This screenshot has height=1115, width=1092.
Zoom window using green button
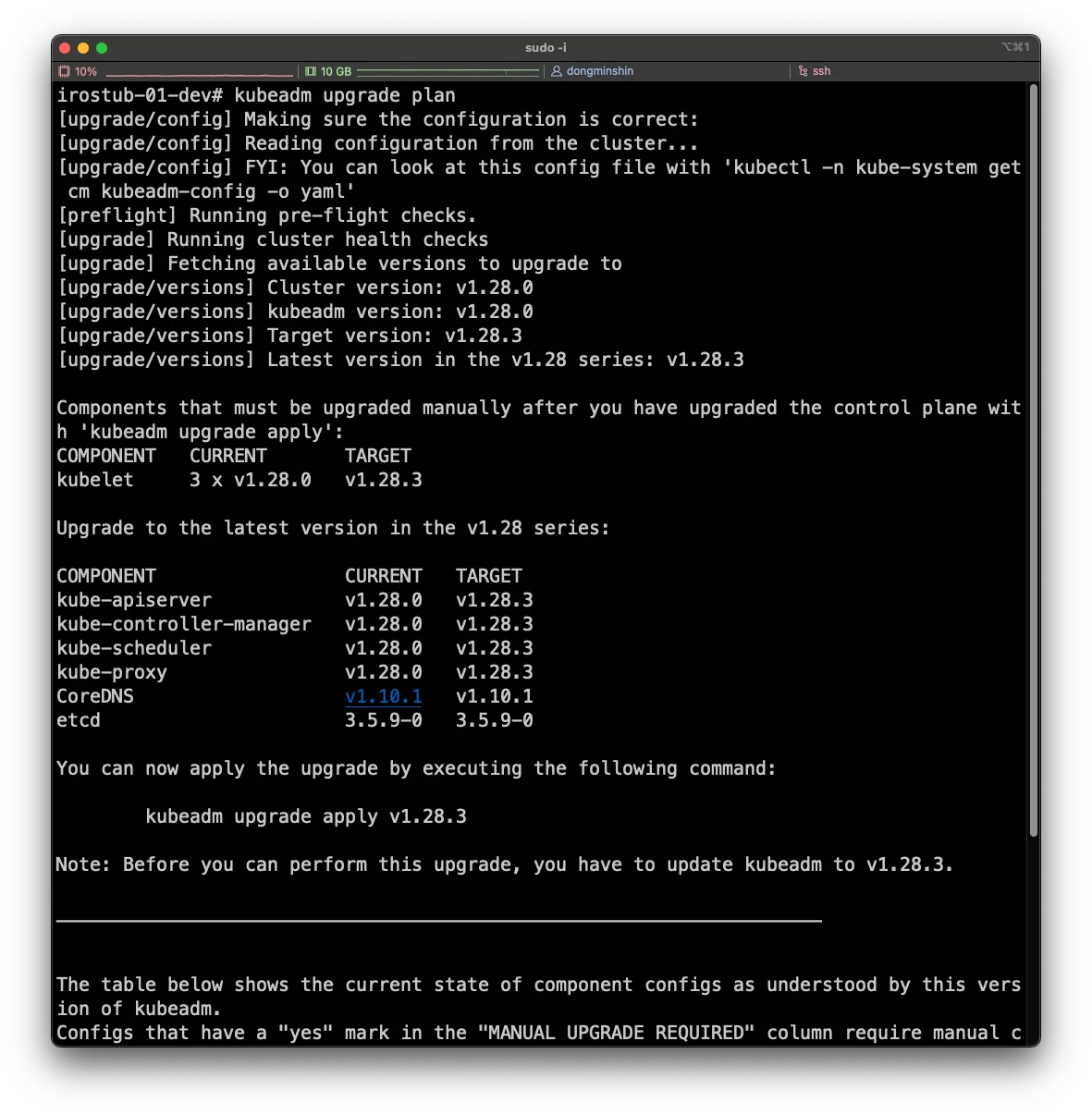102,48
